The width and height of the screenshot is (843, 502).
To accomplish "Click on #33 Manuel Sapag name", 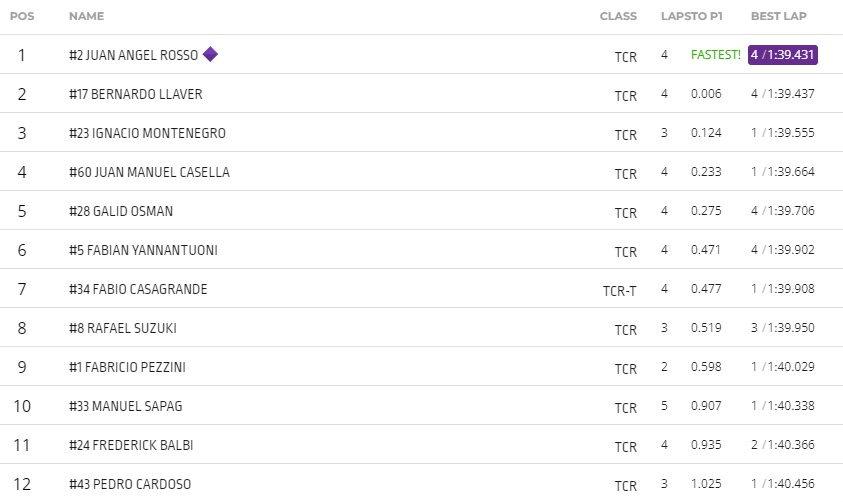I will point(126,406).
